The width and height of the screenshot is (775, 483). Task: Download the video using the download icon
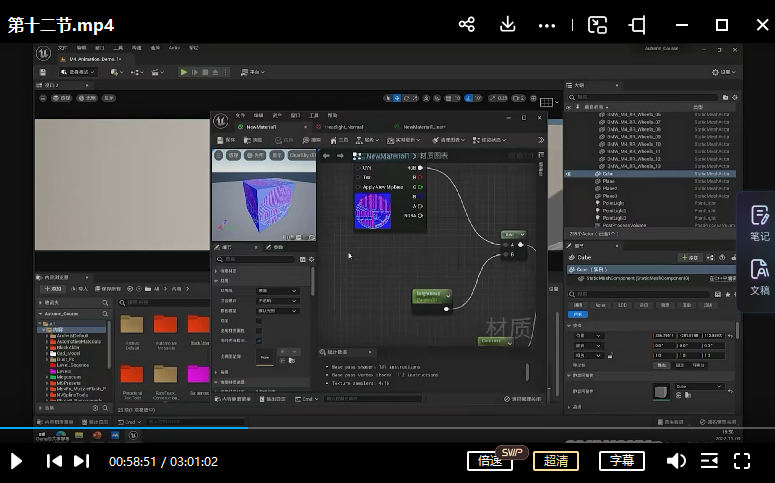(x=507, y=25)
